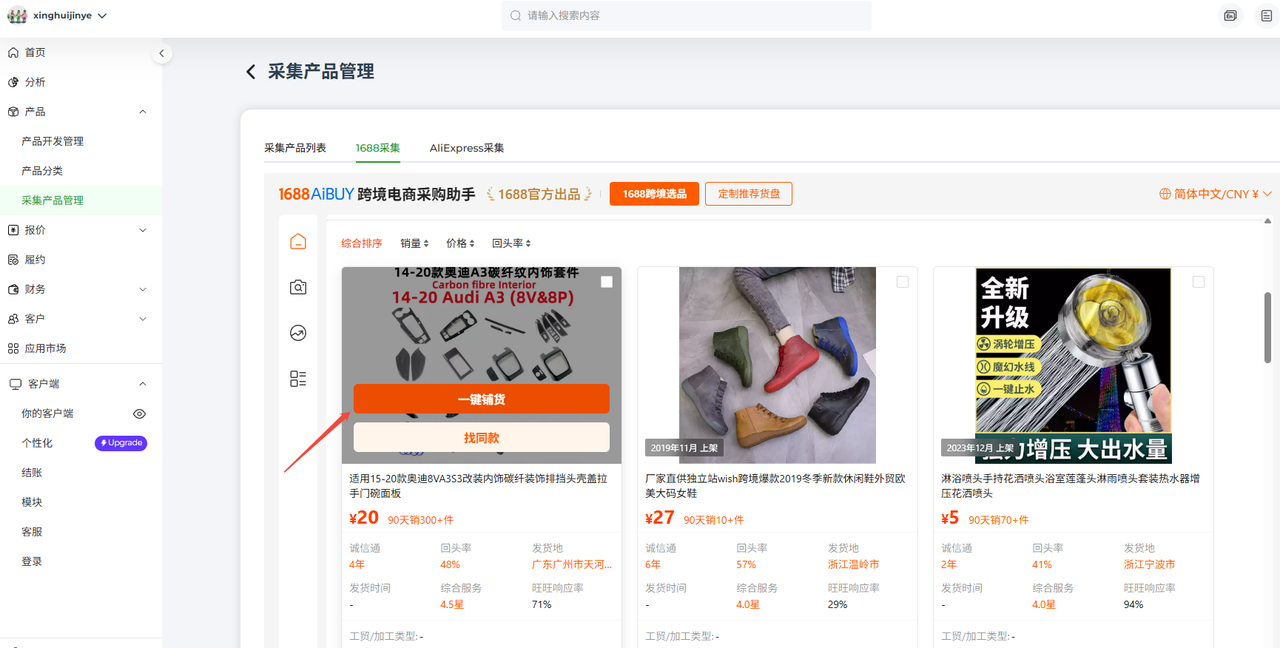Check the women's shoes product checkbox
The image size is (1280, 648).
pos(903,282)
